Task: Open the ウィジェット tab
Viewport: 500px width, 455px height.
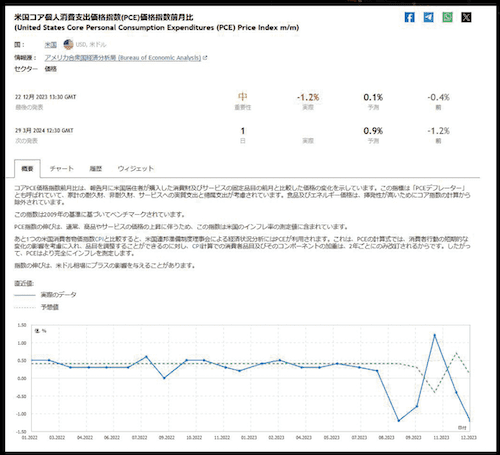Action: [x=136, y=169]
